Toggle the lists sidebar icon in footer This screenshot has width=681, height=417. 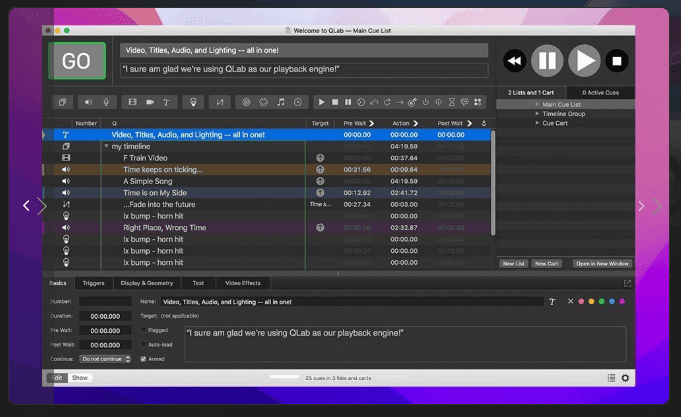tap(611, 378)
